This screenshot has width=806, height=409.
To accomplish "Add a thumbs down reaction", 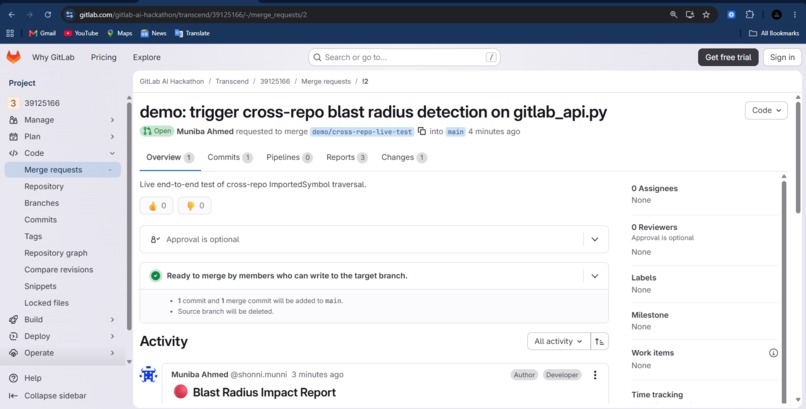I will pos(194,206).
